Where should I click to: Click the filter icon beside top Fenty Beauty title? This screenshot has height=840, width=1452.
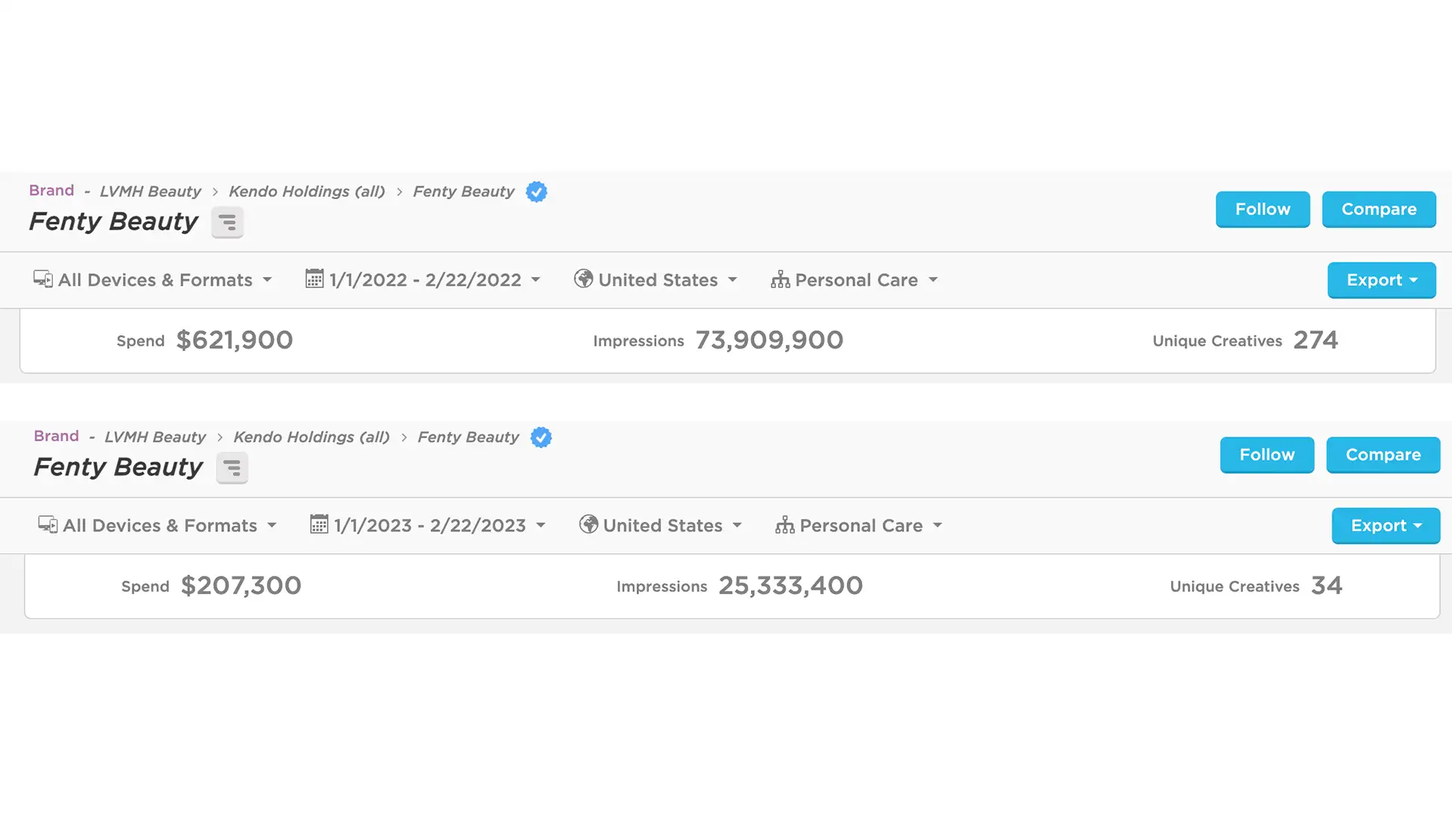tap(227, 222)
